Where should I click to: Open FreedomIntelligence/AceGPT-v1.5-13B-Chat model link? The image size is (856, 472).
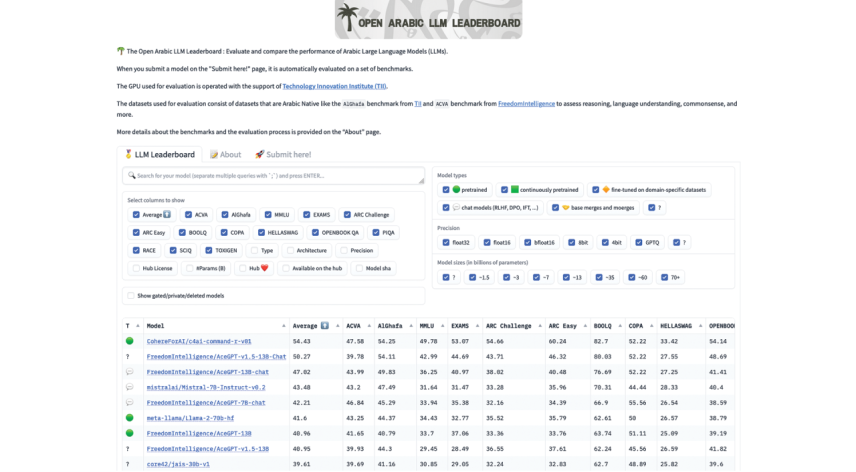tap(216, 356)
